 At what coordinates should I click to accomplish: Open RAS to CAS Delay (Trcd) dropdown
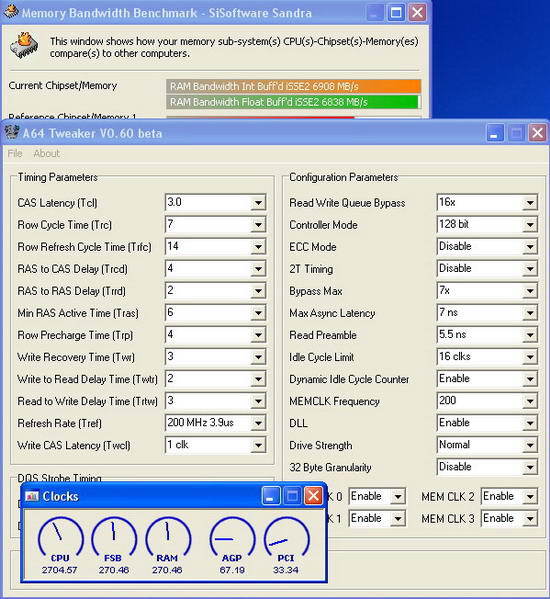(258, 269)
